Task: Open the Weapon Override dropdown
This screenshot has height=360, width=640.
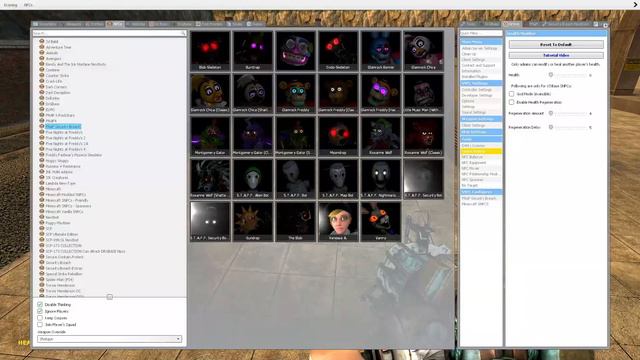Action: (109, 339)
